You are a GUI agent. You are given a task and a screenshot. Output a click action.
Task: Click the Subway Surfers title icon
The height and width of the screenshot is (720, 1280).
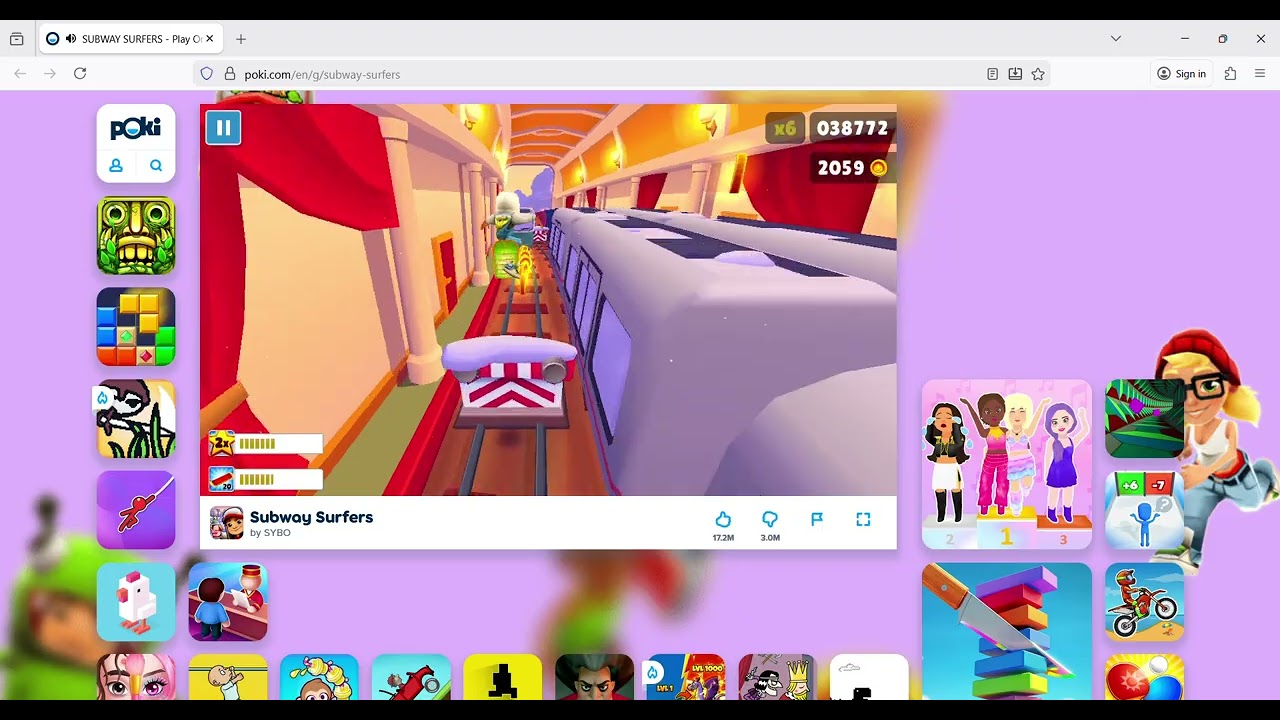pos(227,523)
